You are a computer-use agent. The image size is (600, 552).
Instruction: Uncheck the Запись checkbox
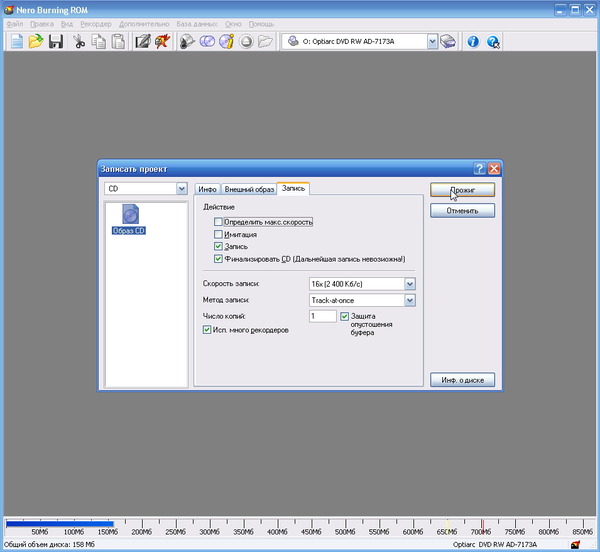pos(218,246)
